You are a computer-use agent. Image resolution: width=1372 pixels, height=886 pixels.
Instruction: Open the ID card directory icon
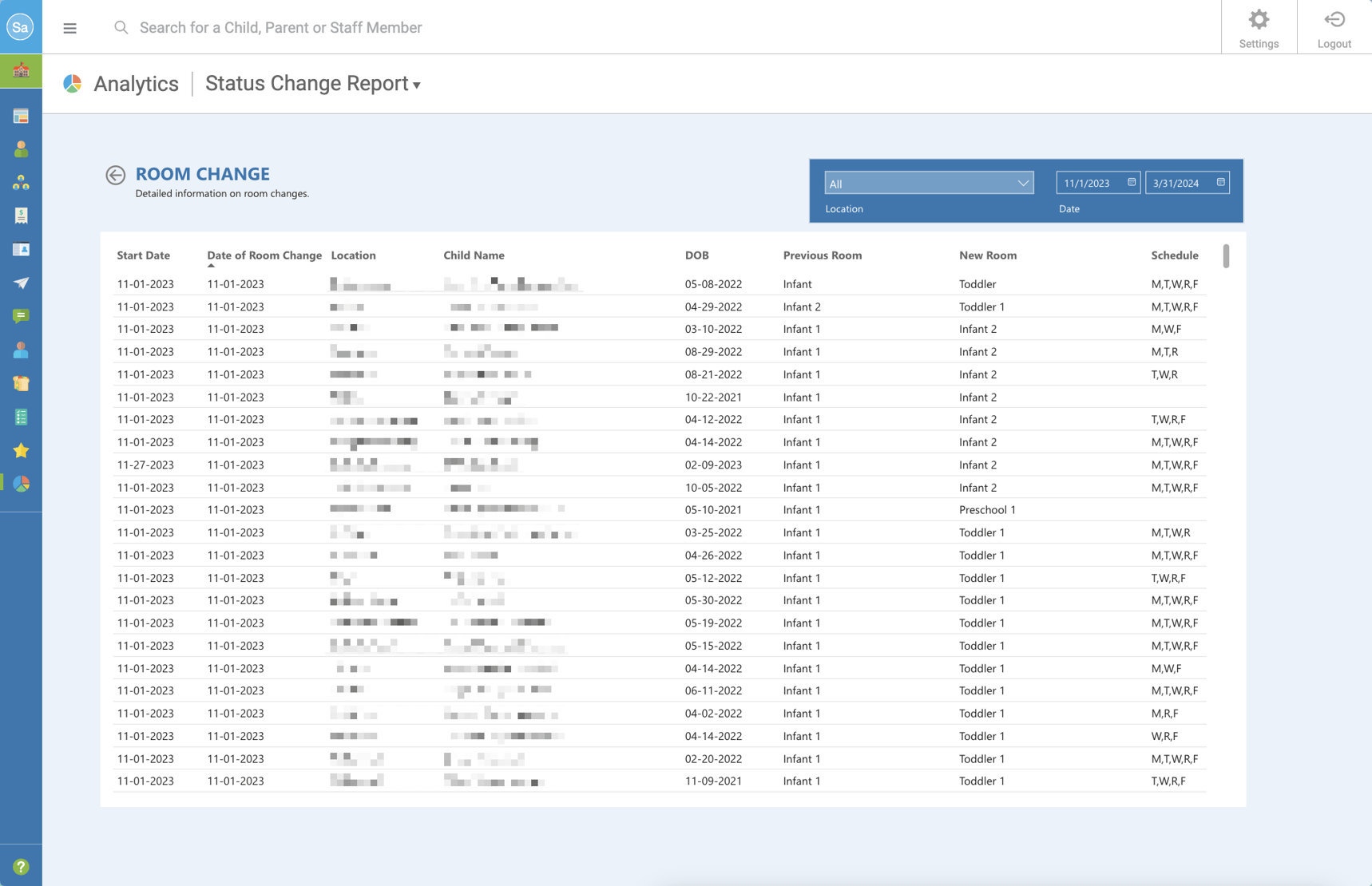tap(21, 249)
